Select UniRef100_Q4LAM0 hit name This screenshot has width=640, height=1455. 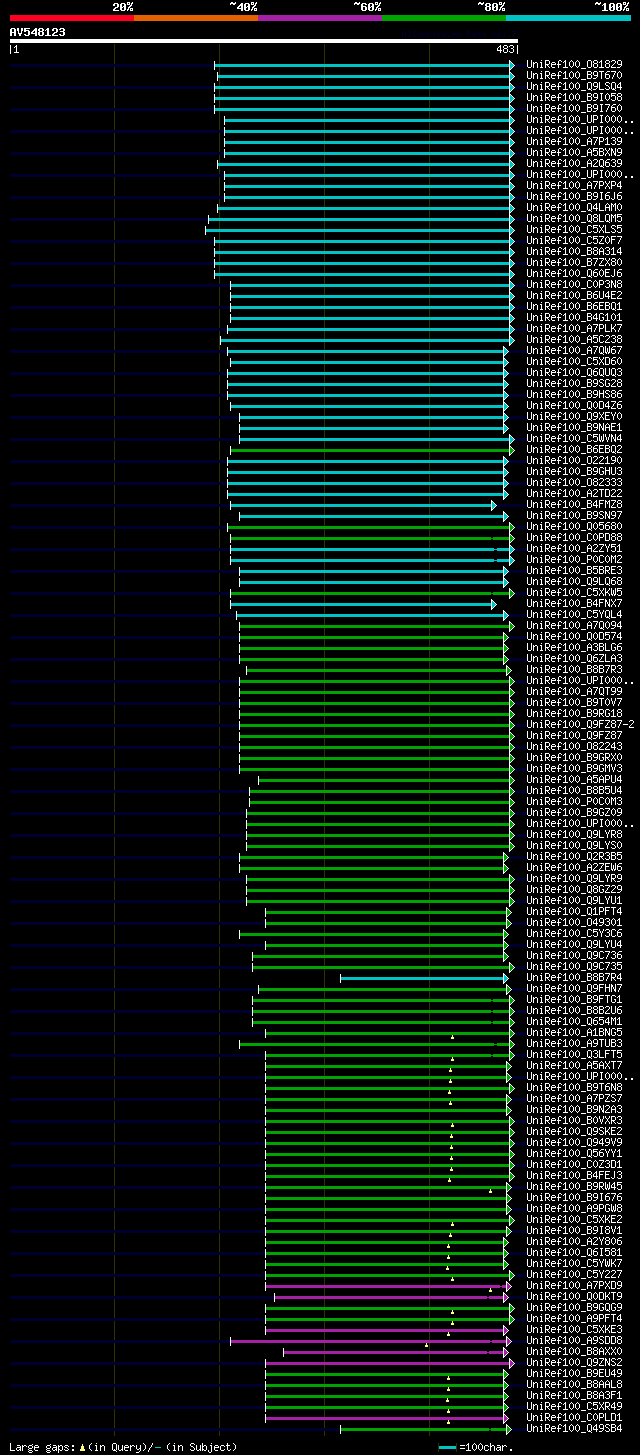574,207
